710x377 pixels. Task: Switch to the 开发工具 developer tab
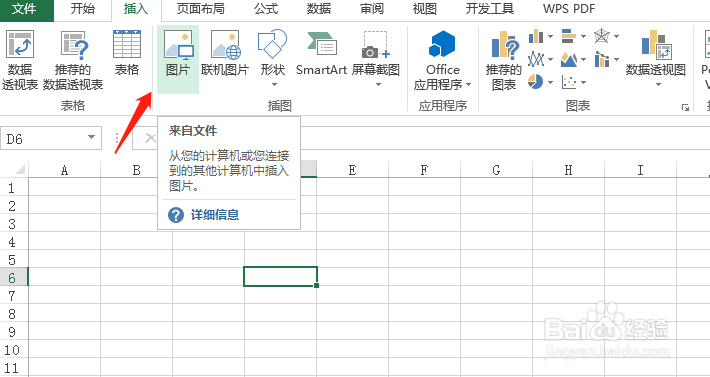click(490, 9)
